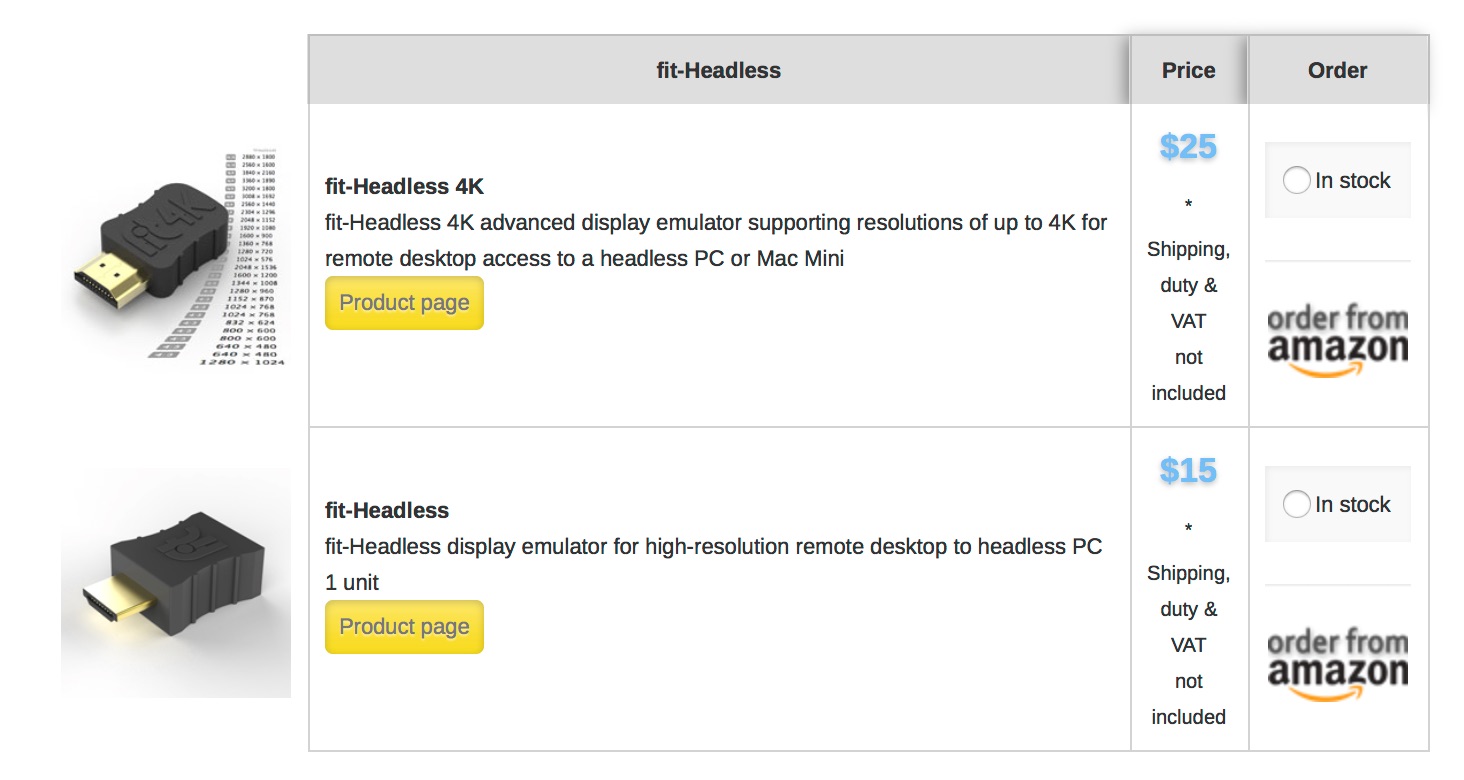
Task: Select the In stock radio for fit-Headless 4K
Action: pyautogui.click(x=1297, y=181)
